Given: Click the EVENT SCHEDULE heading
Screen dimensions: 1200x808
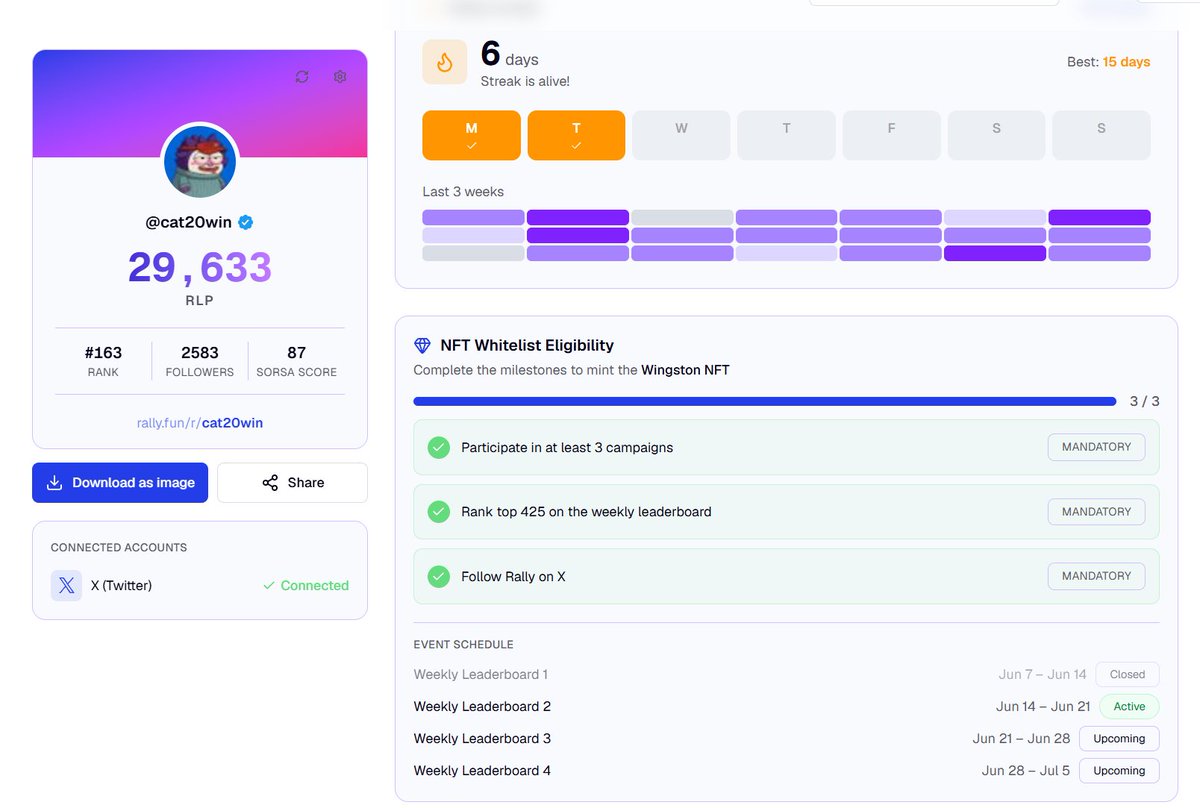Looking at the screenshot, I should pos(463,644).
